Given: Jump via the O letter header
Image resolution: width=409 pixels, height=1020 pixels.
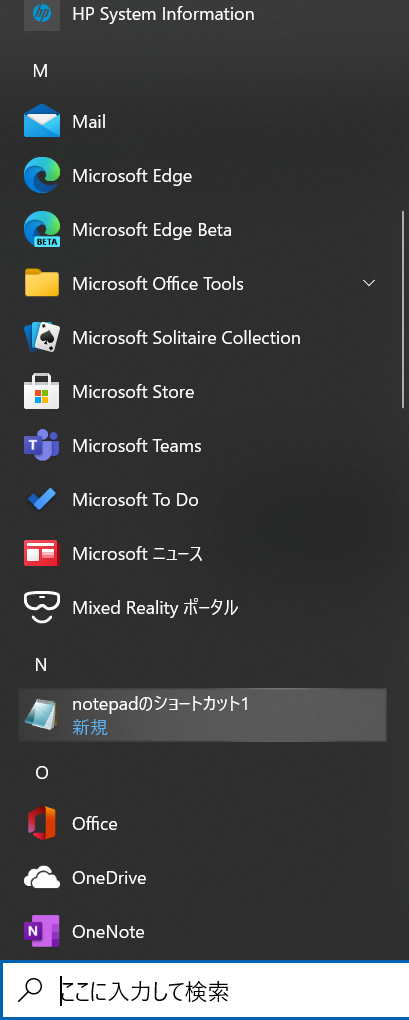Looking at the screenshot, I should pyautogui.click(x=42, y=773).
